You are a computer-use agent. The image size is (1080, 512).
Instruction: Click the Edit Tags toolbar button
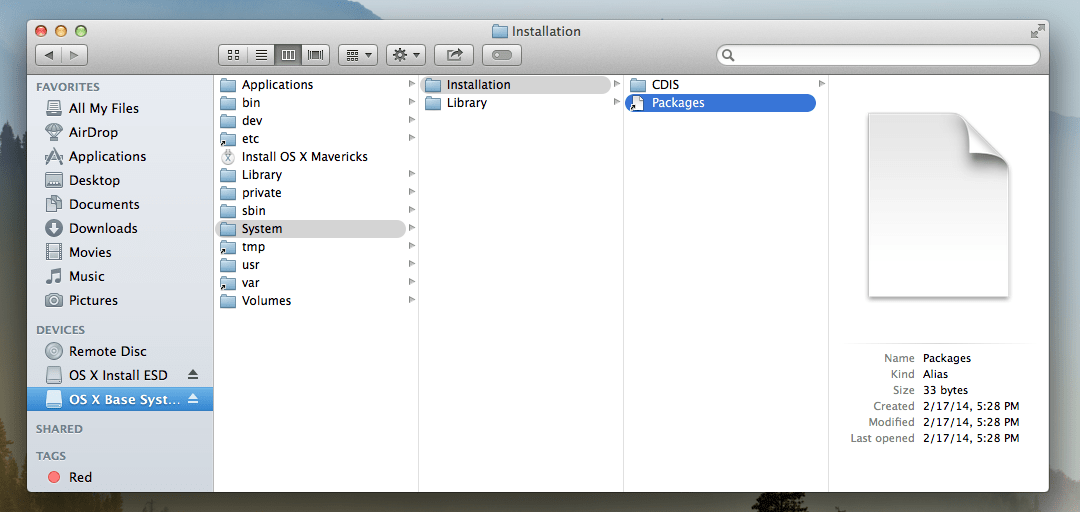[x=502, y=55]
